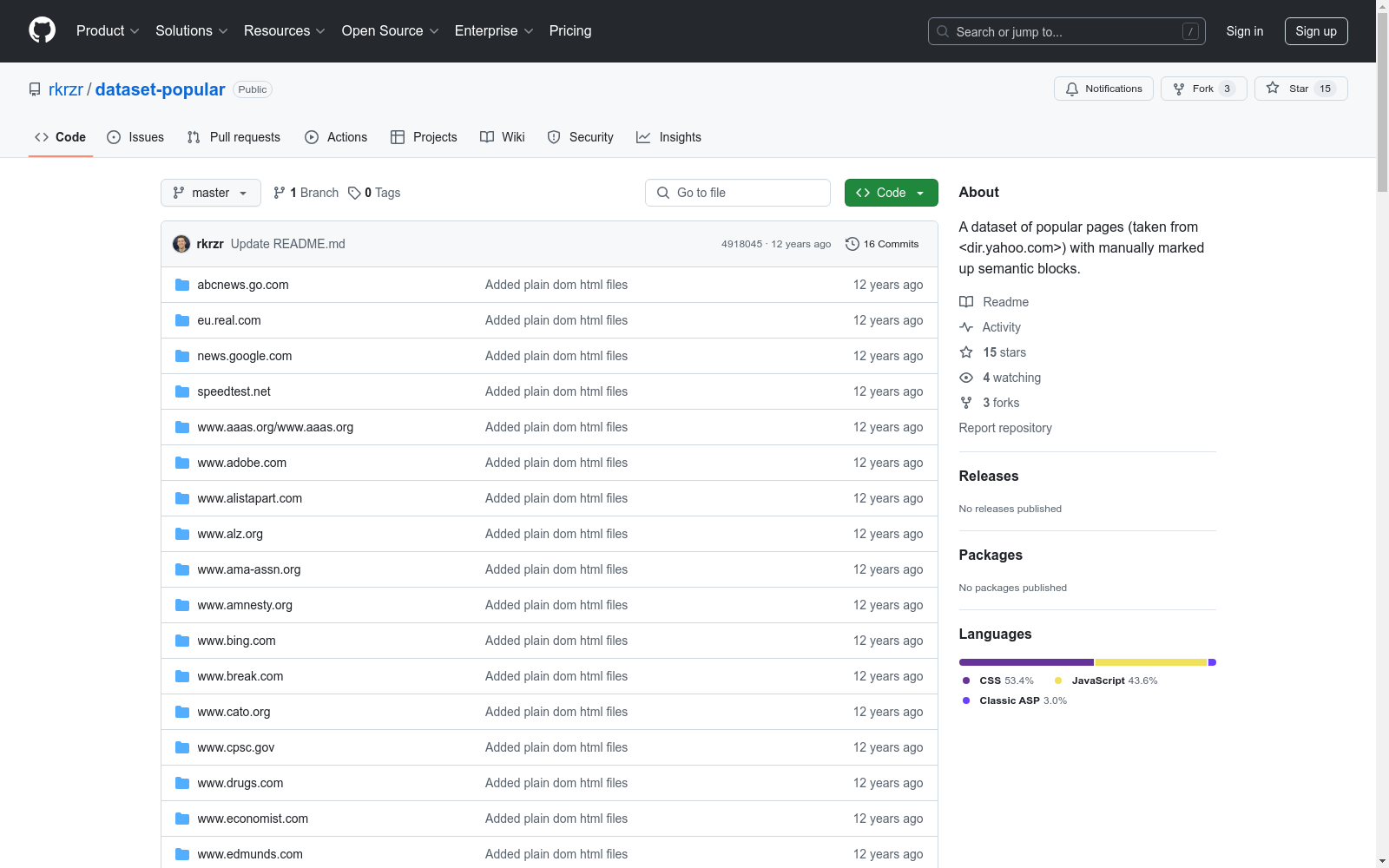The width and height of the screenshot is (1389, 868).
Task: Open the news.google.com folder icon
Action: (182, 356)
